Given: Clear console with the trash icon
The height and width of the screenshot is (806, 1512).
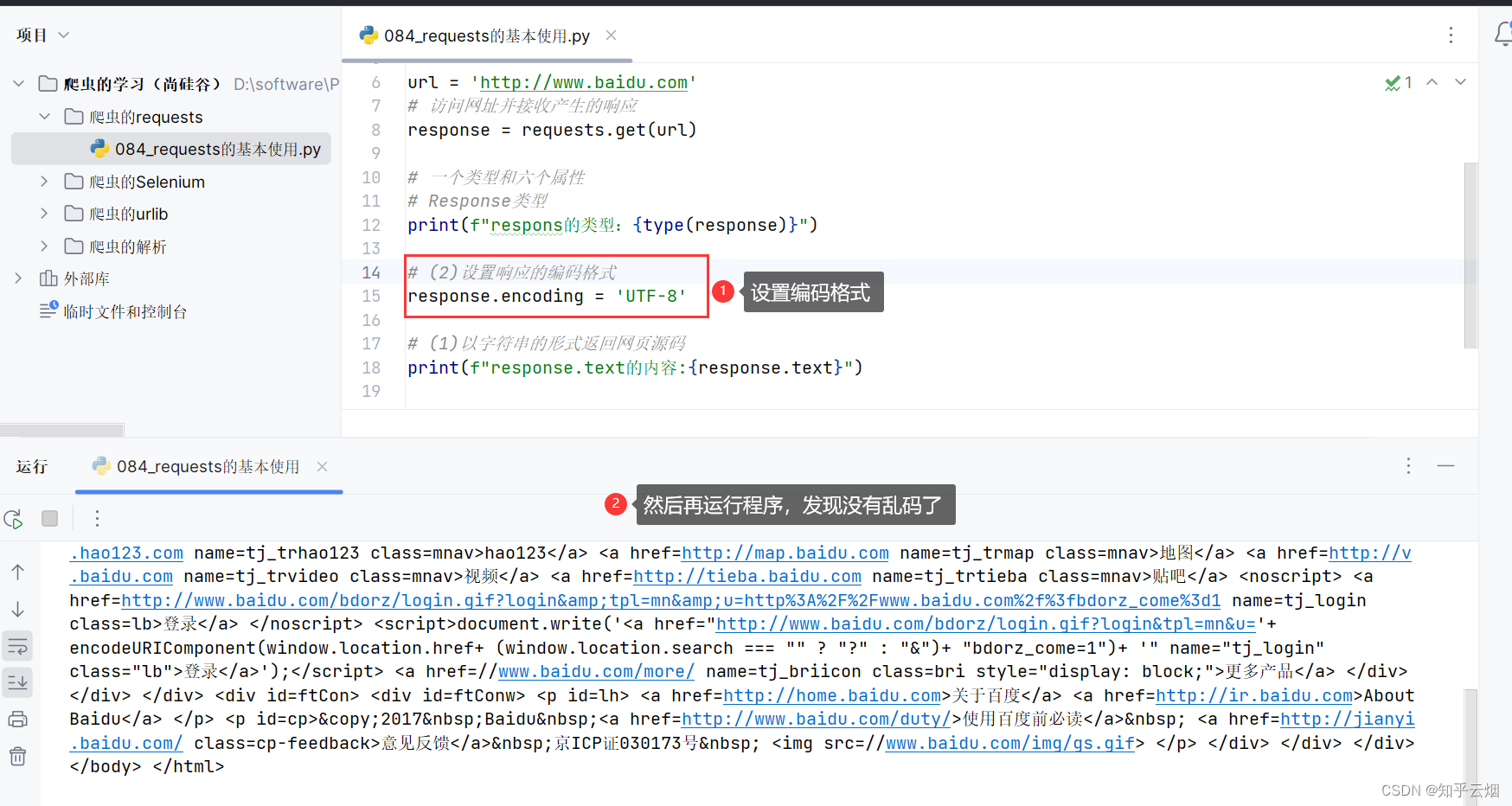Looking at the screenshot, I should (18, 757).
